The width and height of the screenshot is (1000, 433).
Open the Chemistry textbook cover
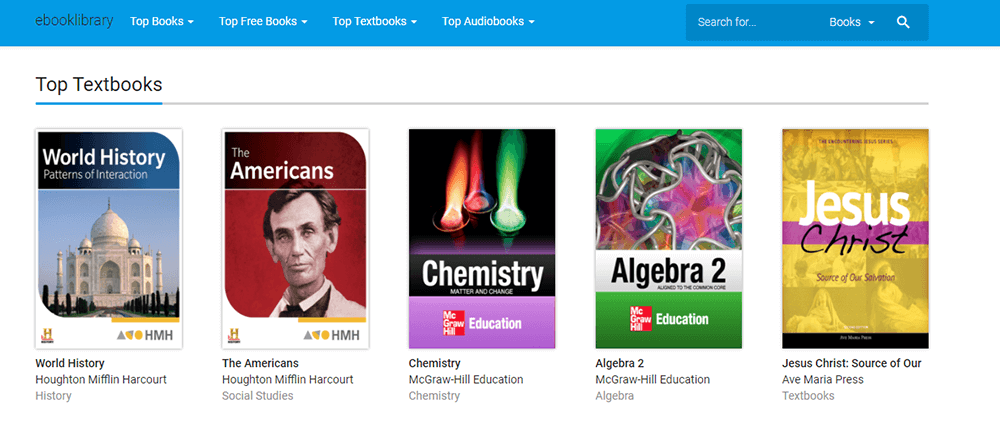click(x=482, y=239)
